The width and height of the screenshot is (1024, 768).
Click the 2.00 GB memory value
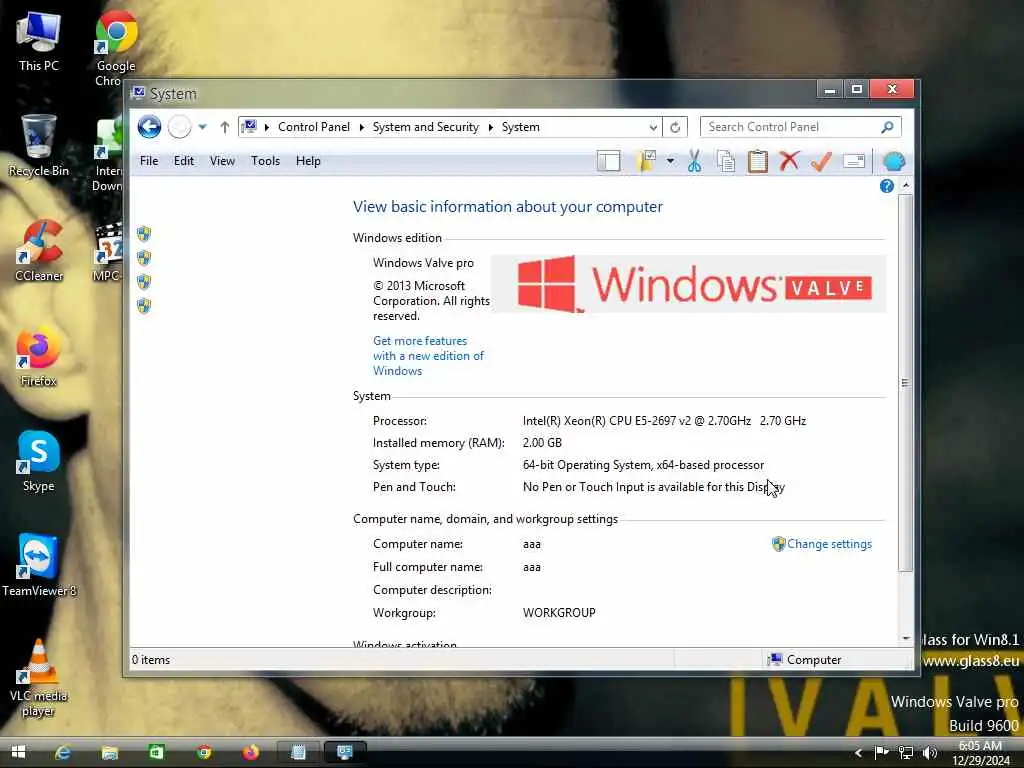[x=542, y=443]
